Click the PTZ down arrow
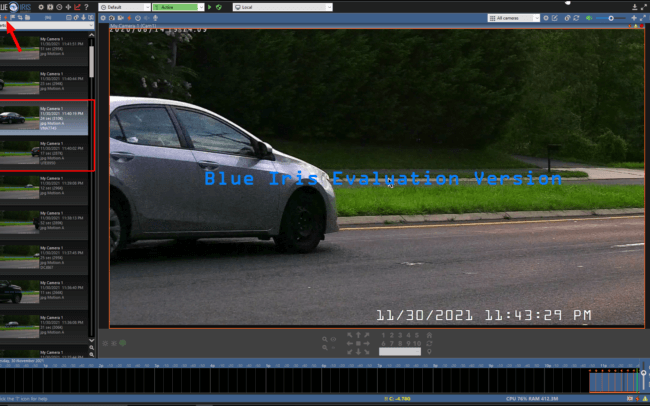The image size is (650, 406). coord(358,352)
